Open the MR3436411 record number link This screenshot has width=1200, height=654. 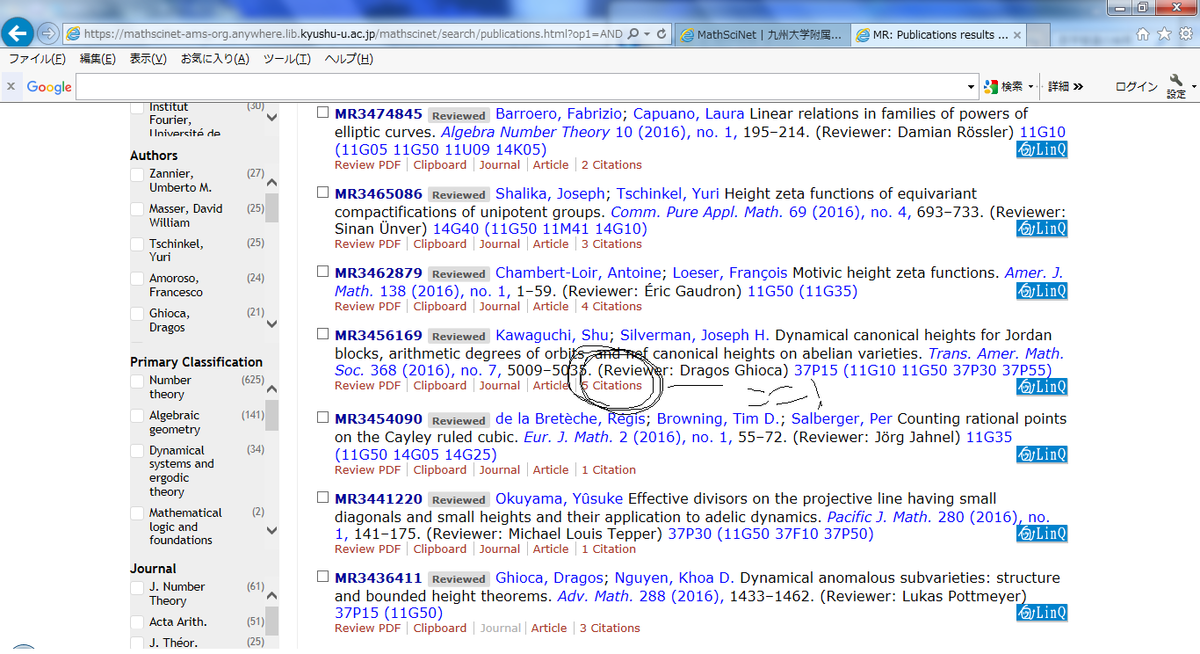[378, 578]
